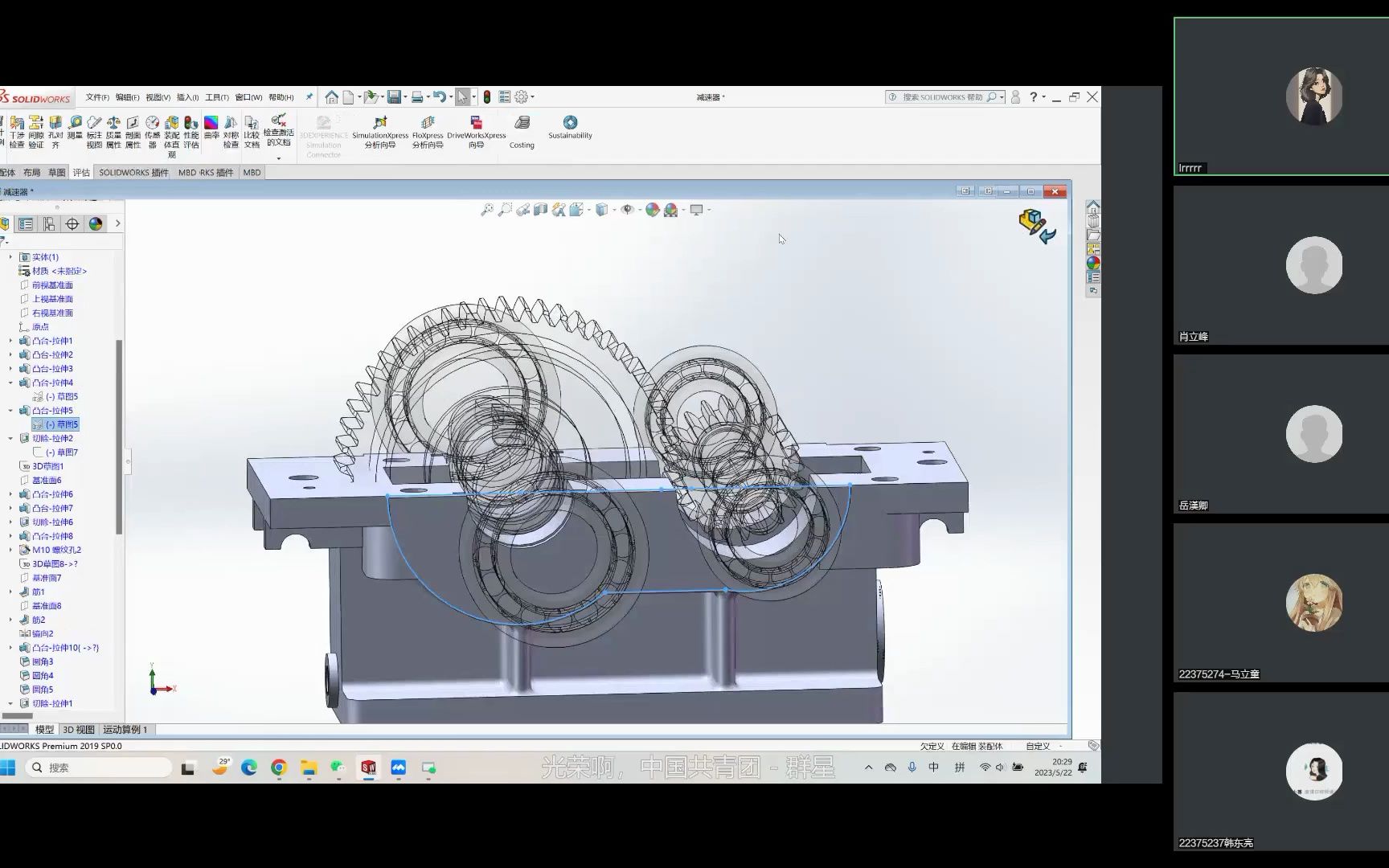Exit edit component via confirmation corner icon

point(1038,226)
